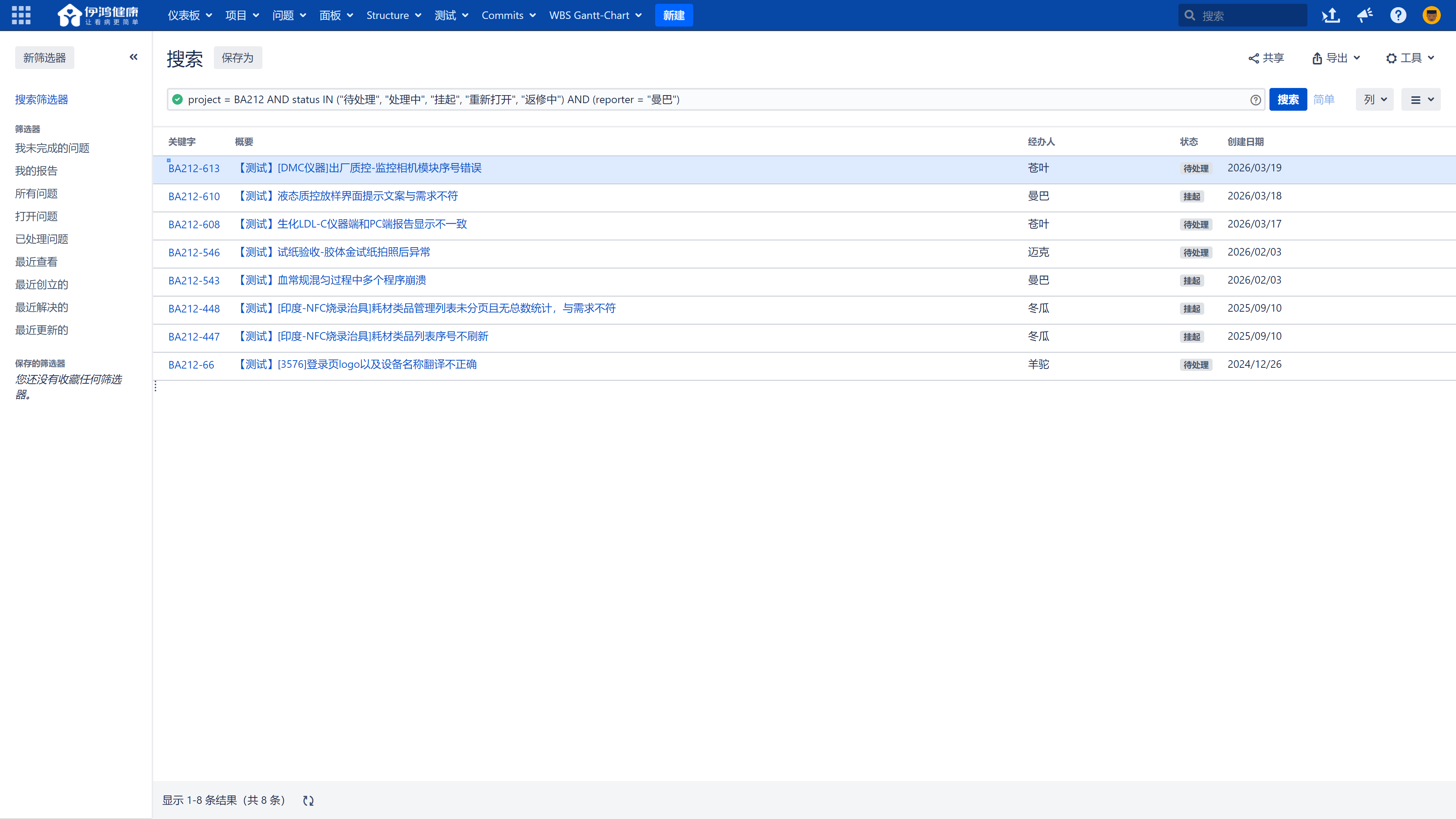This screenshot has height=819, width=1456.
Task: Click the import/upload icon in header
Action: point(1330,15)
